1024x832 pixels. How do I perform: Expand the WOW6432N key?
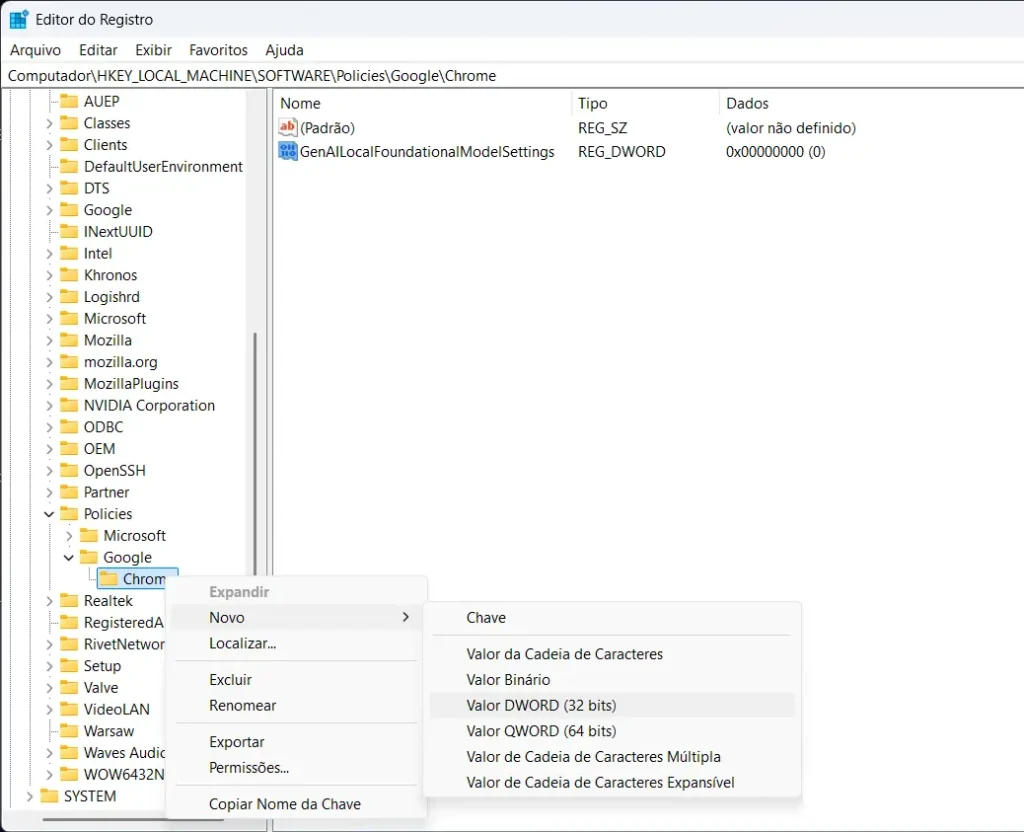pos(49,775)
